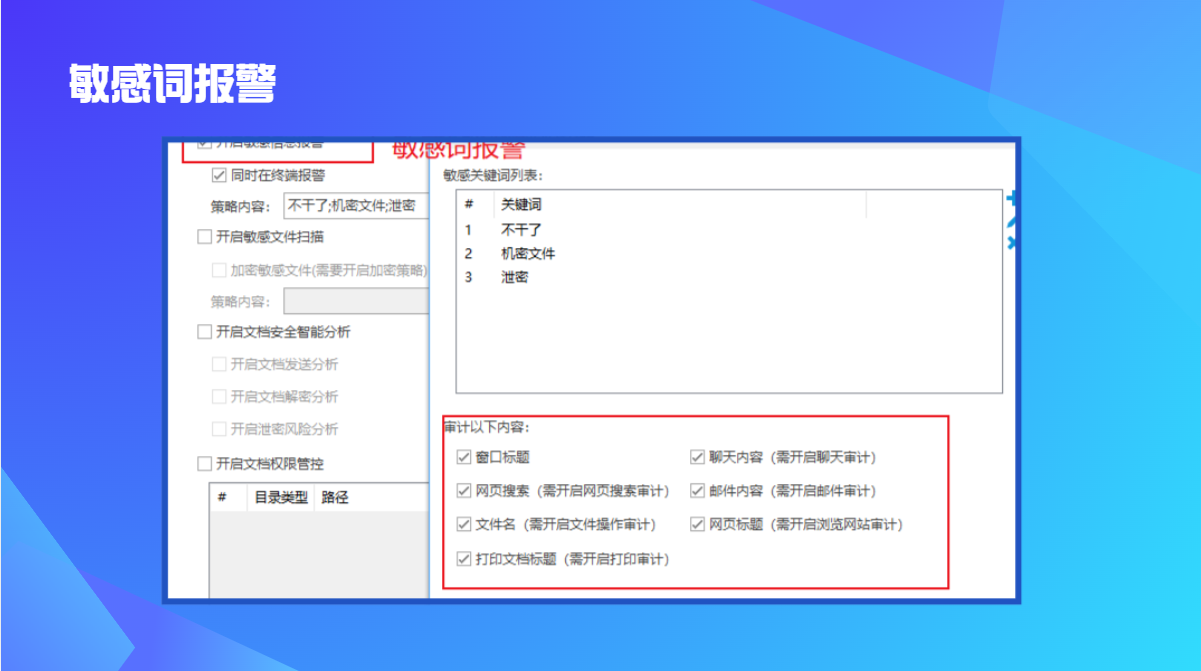
Task: Enable 开启文档权限管控 checkbox
Action: (205, 463)
